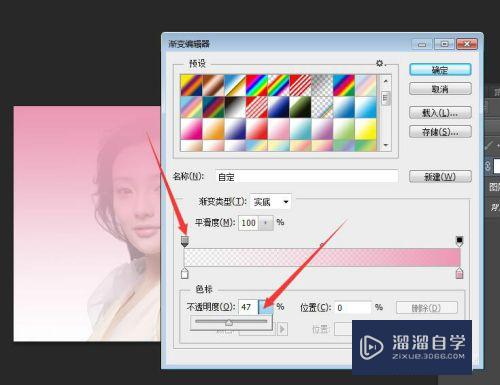Image resolution: width=500 pixels, height=385 pixels.
Task: Click presets scrollbar up arrow
Action: pyautogui.click(x=386, y=81)
